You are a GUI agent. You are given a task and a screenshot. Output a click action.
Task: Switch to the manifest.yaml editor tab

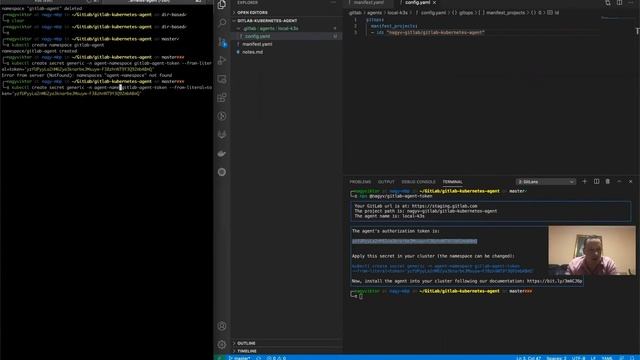[x=368, y=3]
